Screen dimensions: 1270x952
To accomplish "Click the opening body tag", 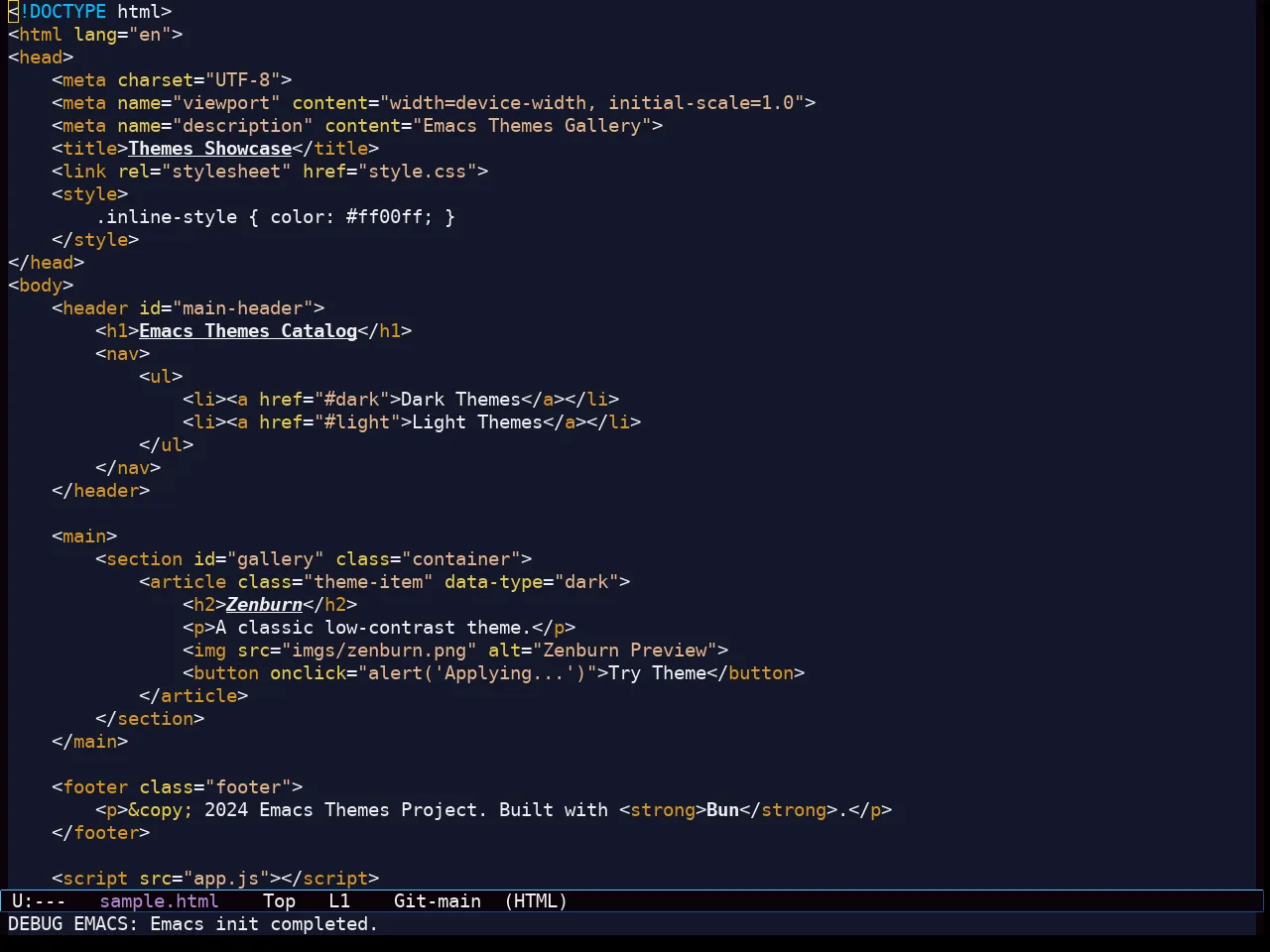I will [41, 286].
